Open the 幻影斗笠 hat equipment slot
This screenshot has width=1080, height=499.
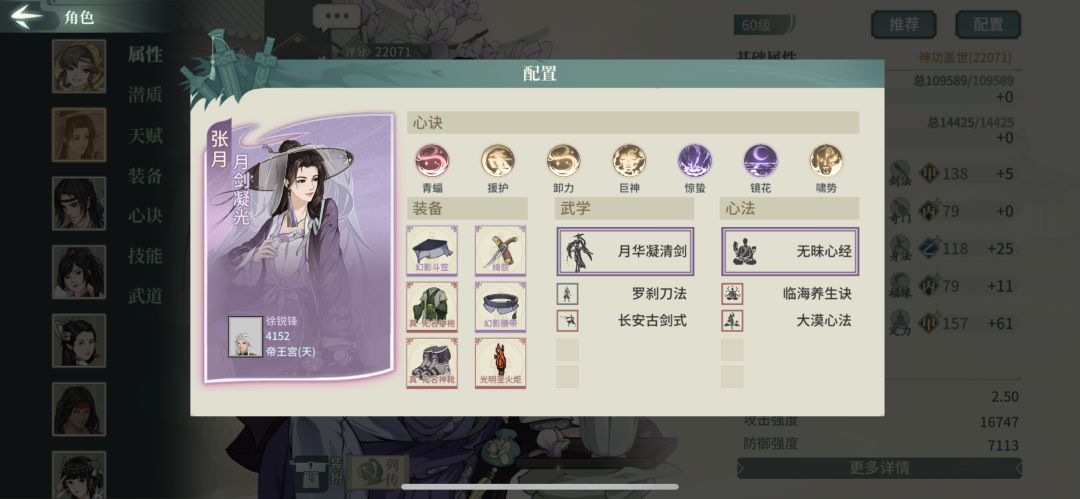pos(432,251)
